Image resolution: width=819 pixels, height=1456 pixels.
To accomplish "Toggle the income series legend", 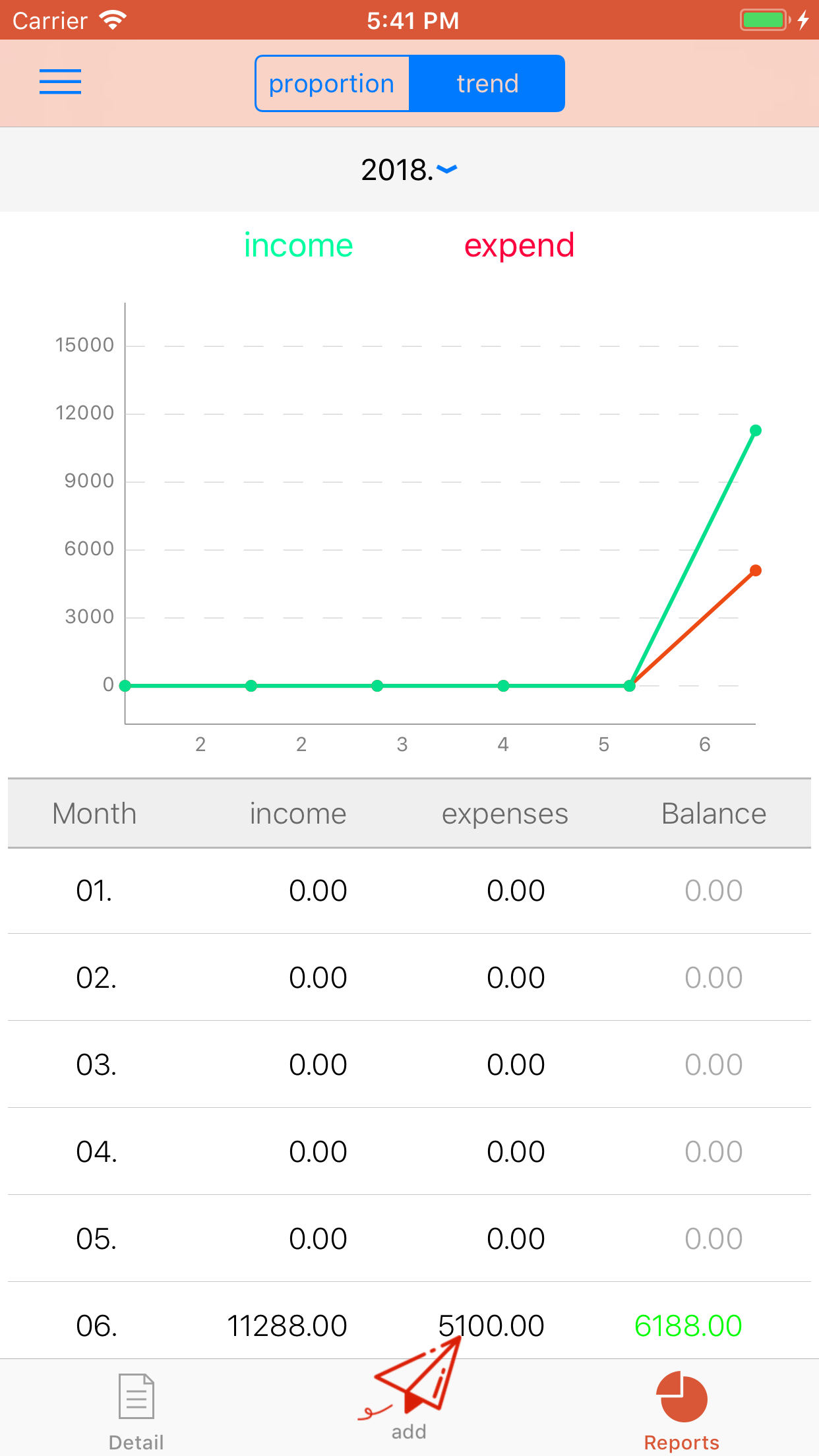I will tap(298, 246).
